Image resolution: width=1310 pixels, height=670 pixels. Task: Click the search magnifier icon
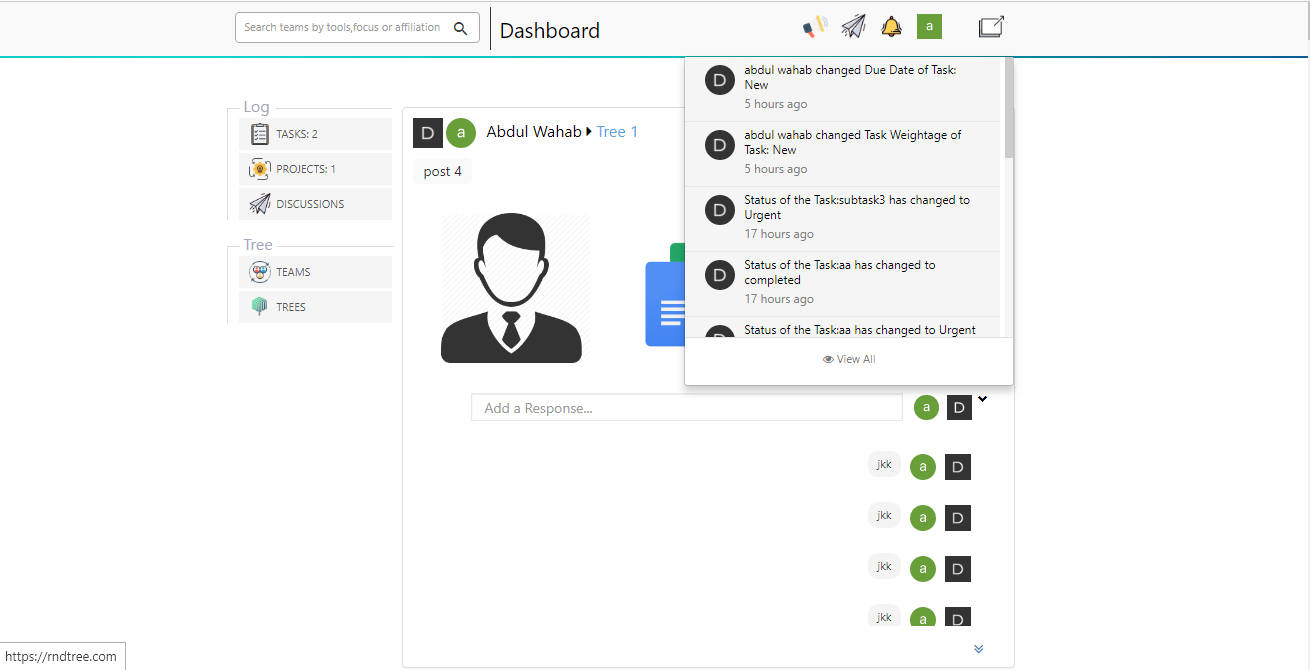pyautogui.click(x=461, y=28)
